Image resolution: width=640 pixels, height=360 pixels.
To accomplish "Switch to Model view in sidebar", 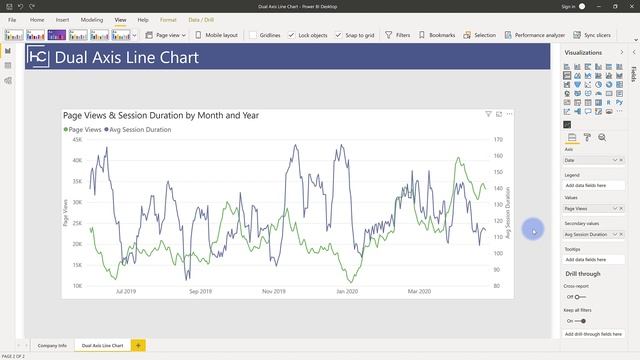I will (8, 80).
